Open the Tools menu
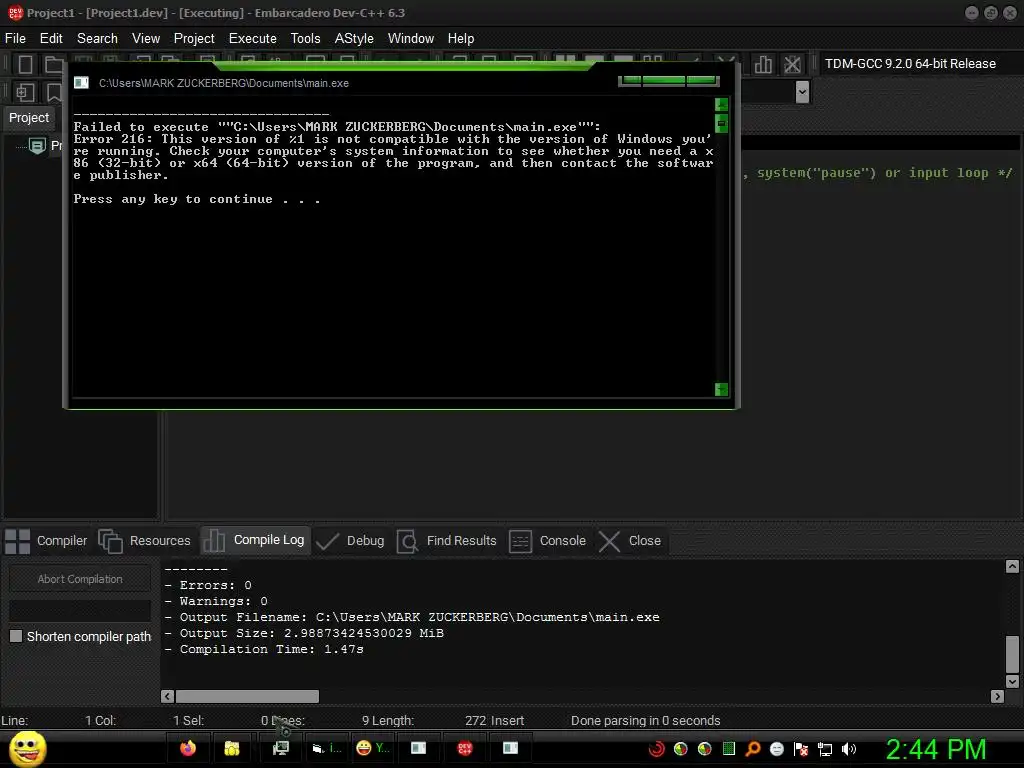Image resolution: width=1024 pixels, height=768 pixels. 306,39
